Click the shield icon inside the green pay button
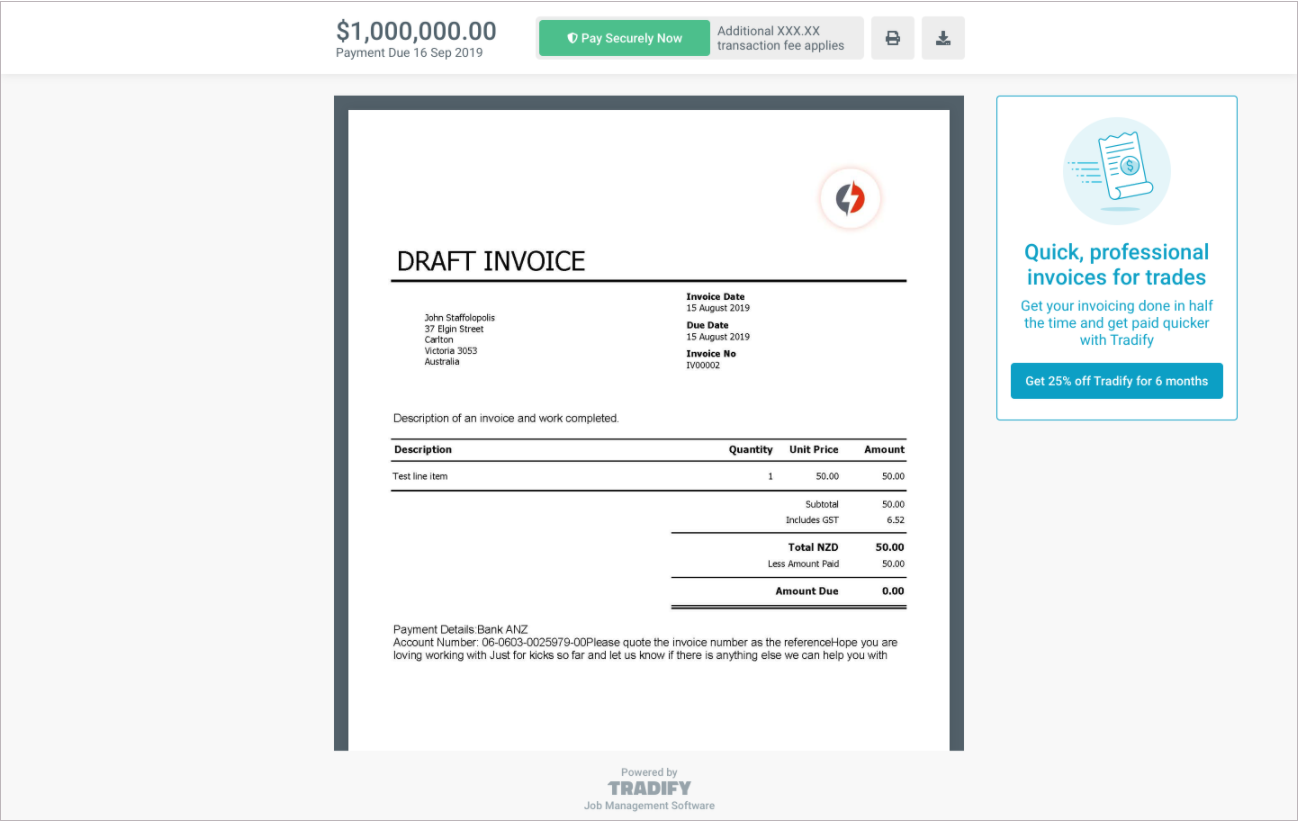Image resolution: width=1299 pixels, height=821 pixels. pos(571,37)
